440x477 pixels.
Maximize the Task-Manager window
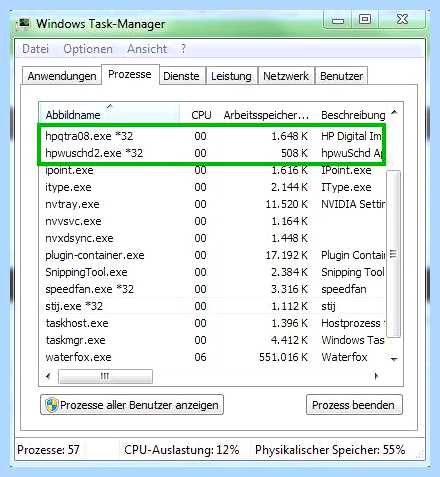point(365,19)
